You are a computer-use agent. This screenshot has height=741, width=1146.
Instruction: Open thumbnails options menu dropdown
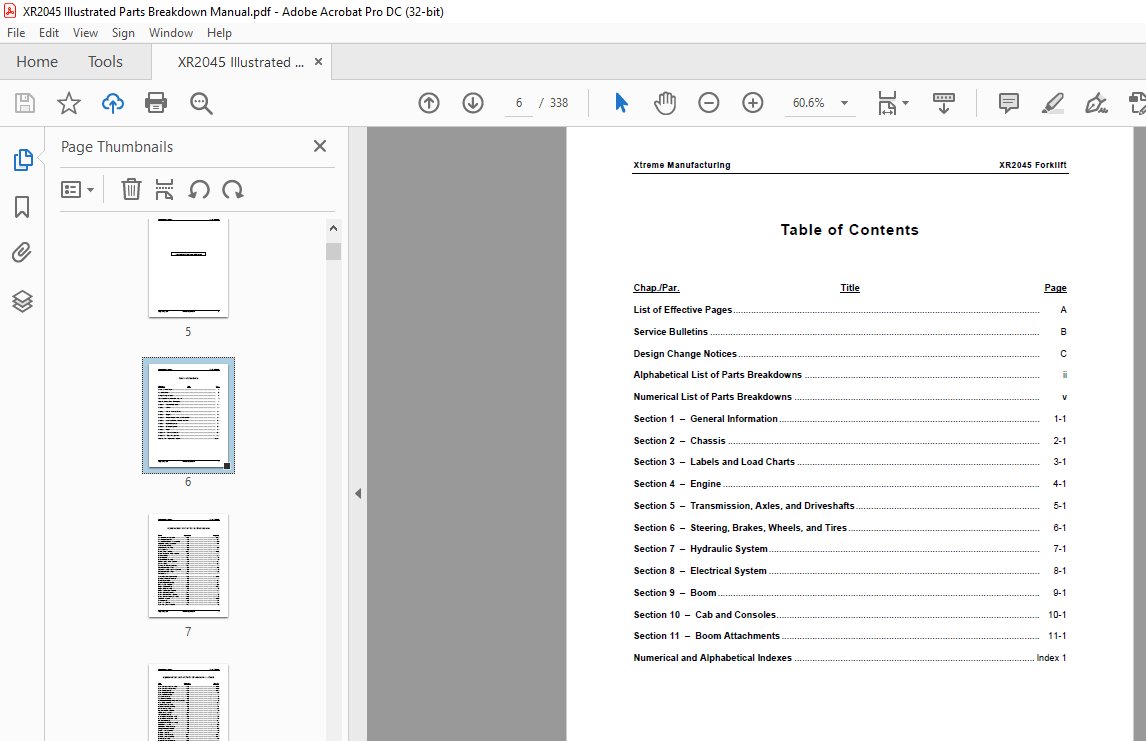[x=77, y=190]
